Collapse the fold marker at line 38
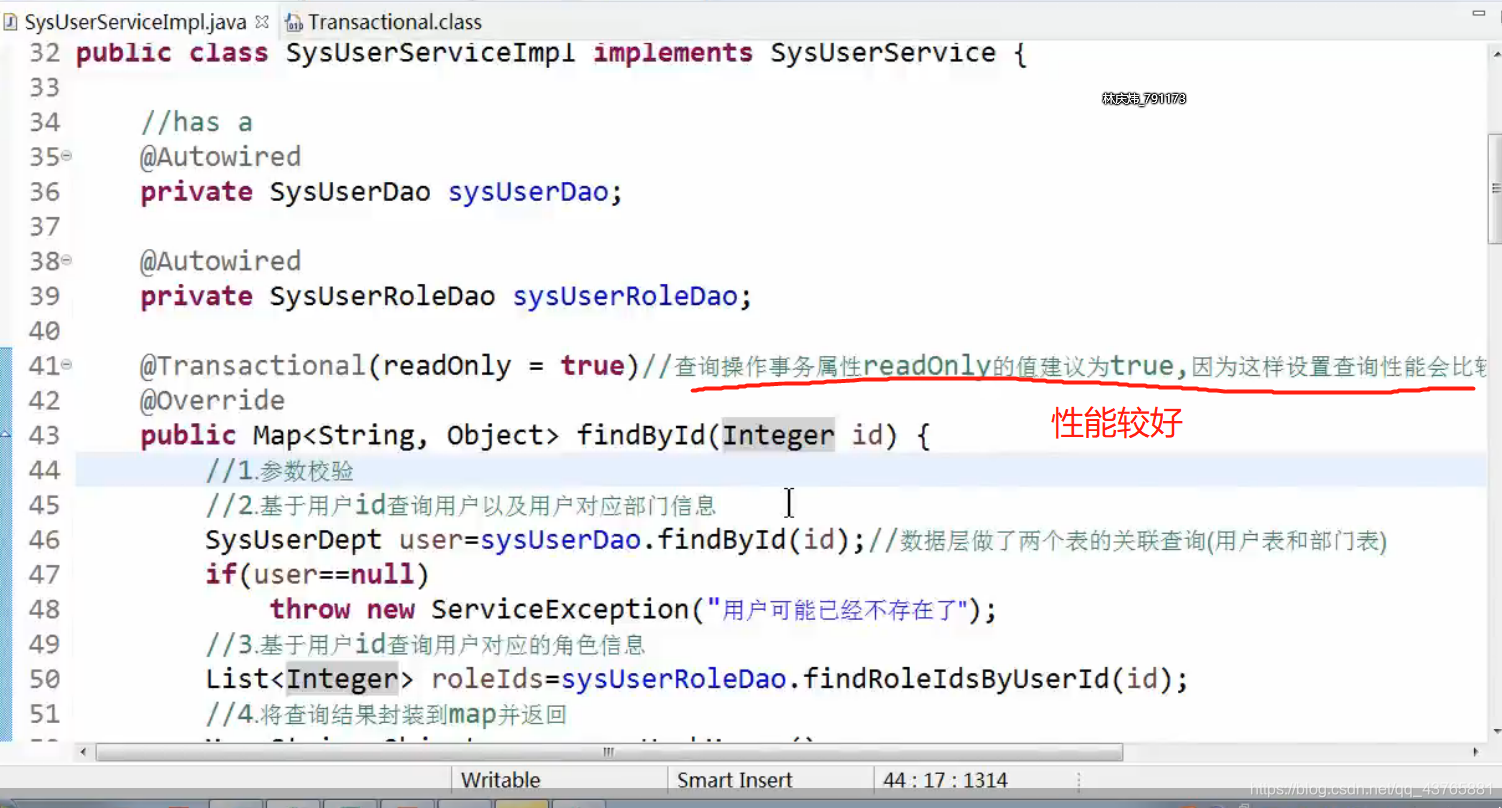 pyautogui.click(x=67, y=260)
